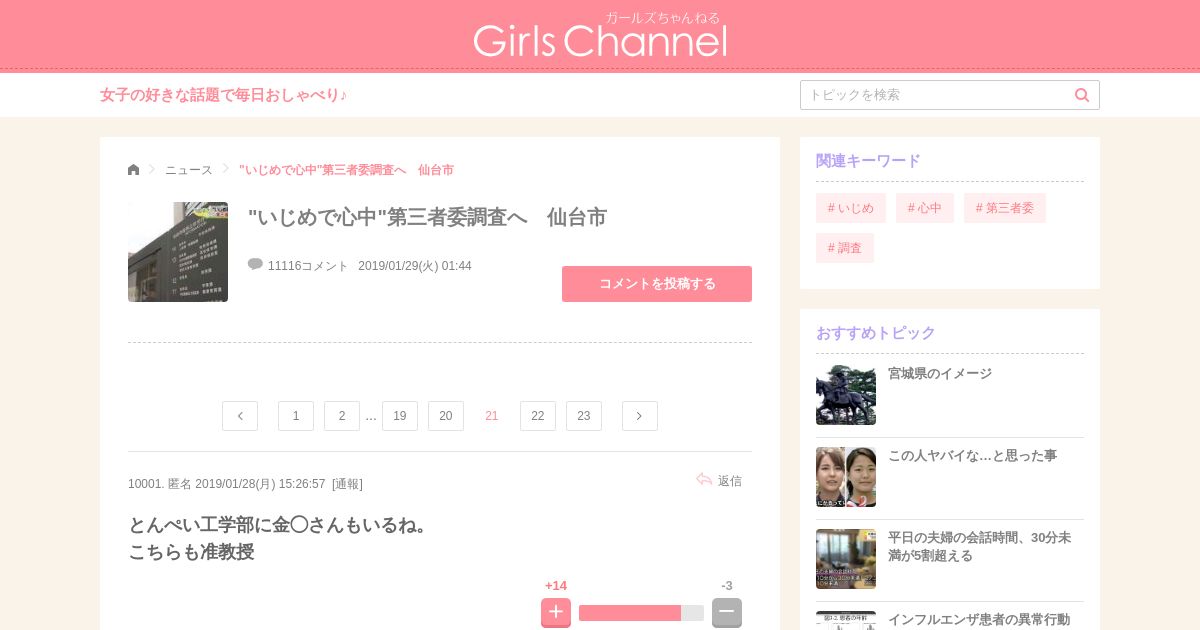Click the [通報] report link
Image resolution: width=1200 pixels, height=630 pixels.
pos(347,484)
